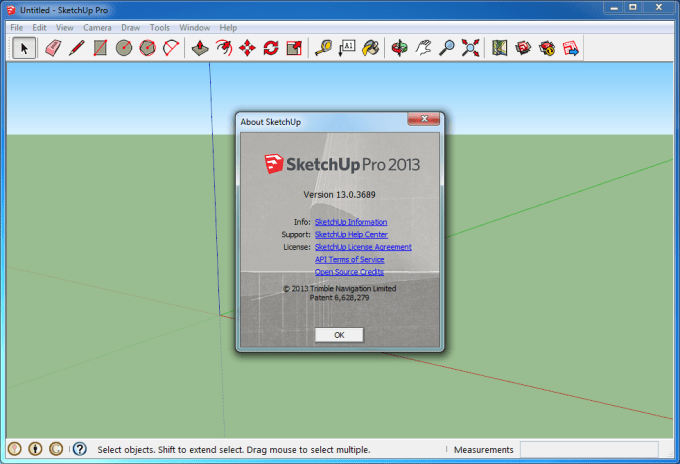The image size is (680, 464).
Task: Open the SketchUp Help Center link
Action: (x=351, y=235)
